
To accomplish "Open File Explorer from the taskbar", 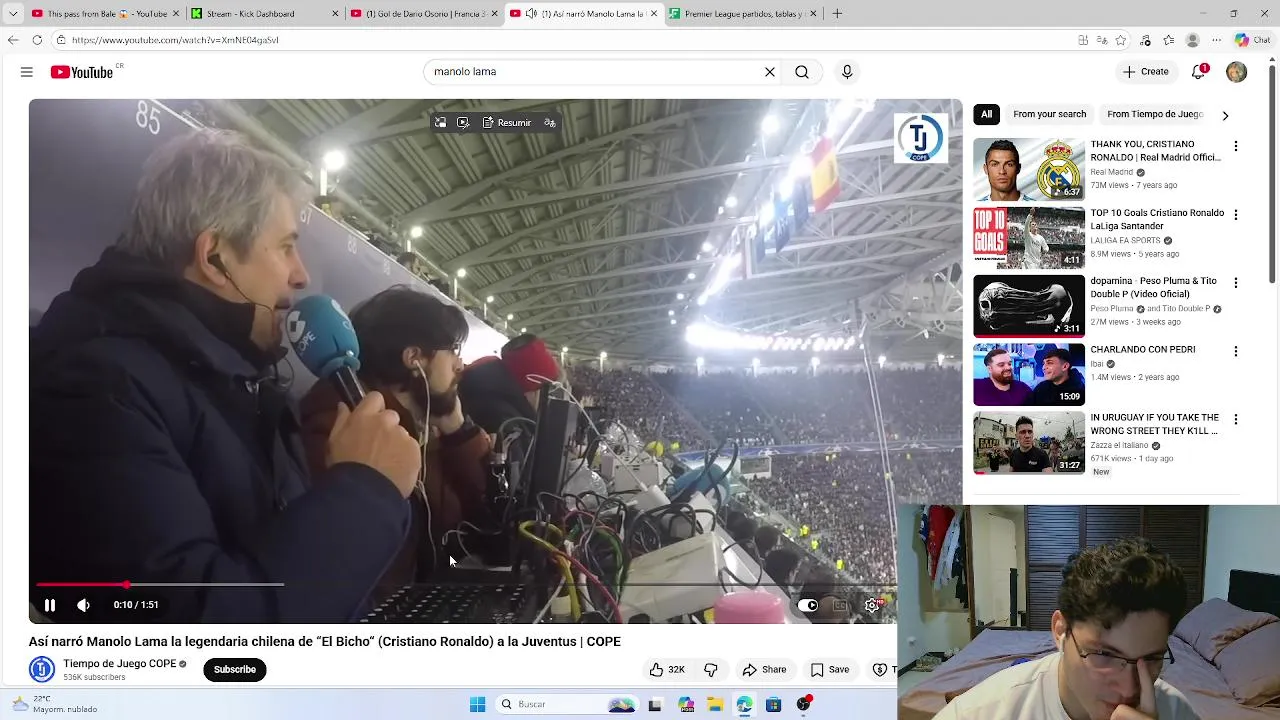I will 715,705.
